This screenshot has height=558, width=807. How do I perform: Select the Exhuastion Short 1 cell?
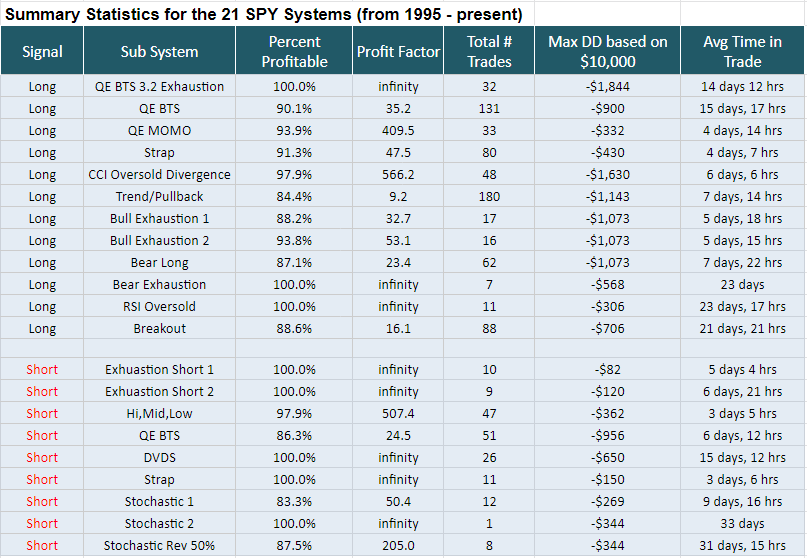[159, 369]
